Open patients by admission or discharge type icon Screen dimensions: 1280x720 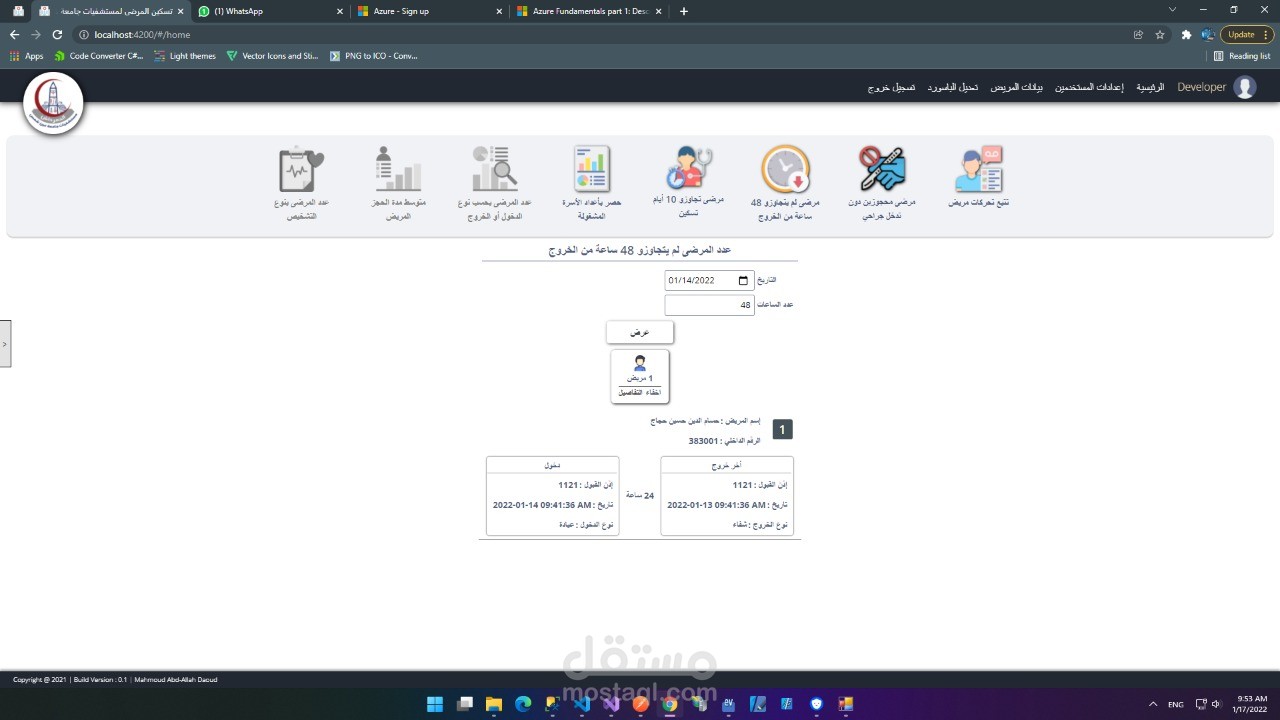coord(495,168)
